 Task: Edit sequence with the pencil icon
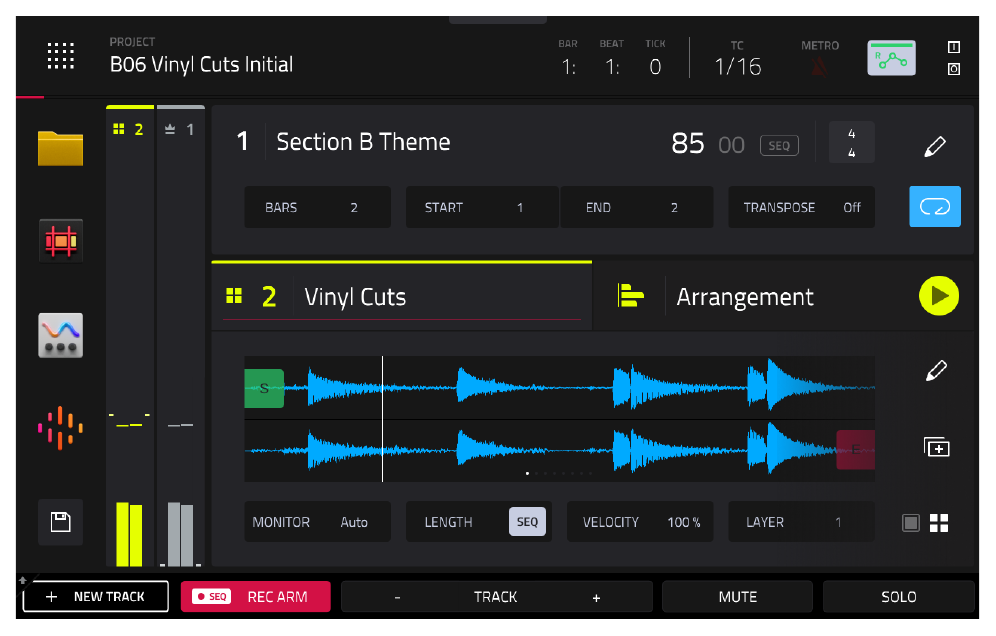click(x=934, y=145)
